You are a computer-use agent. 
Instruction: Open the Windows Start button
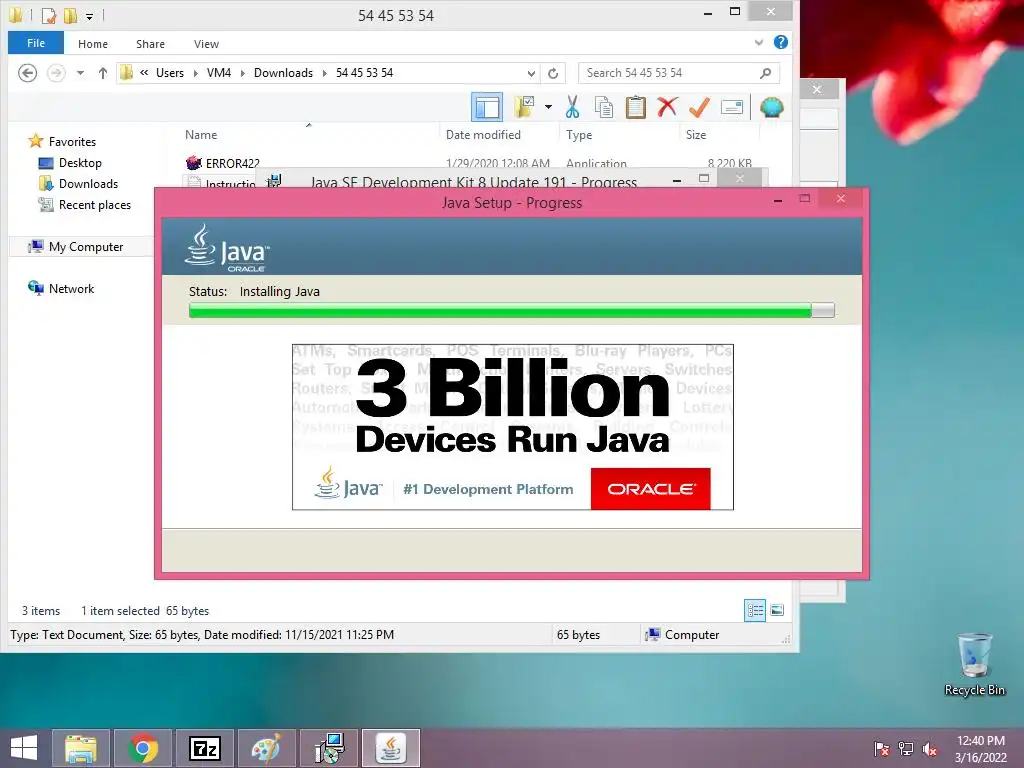point(24,748)
